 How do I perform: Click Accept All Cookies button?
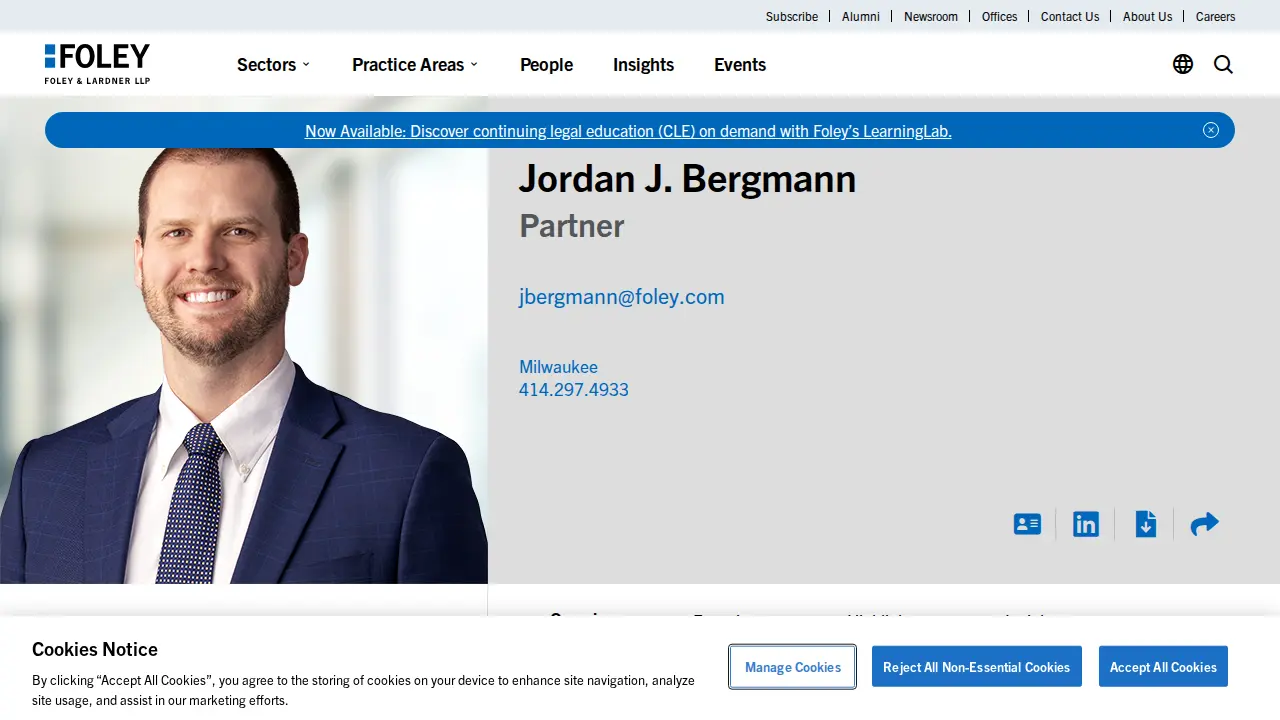1163,667
